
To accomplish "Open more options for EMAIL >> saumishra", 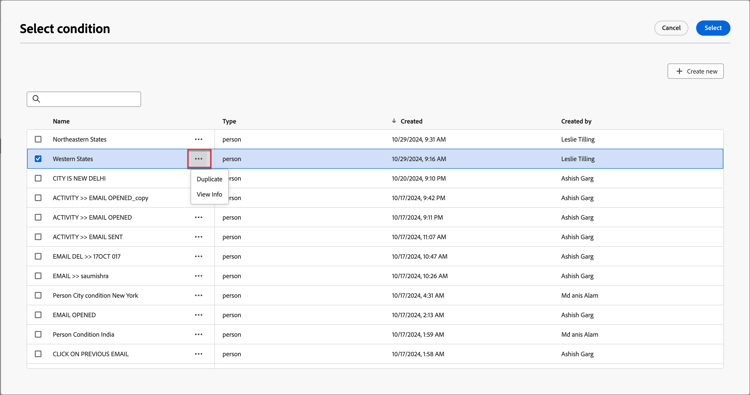I will [x=199, y=276].
